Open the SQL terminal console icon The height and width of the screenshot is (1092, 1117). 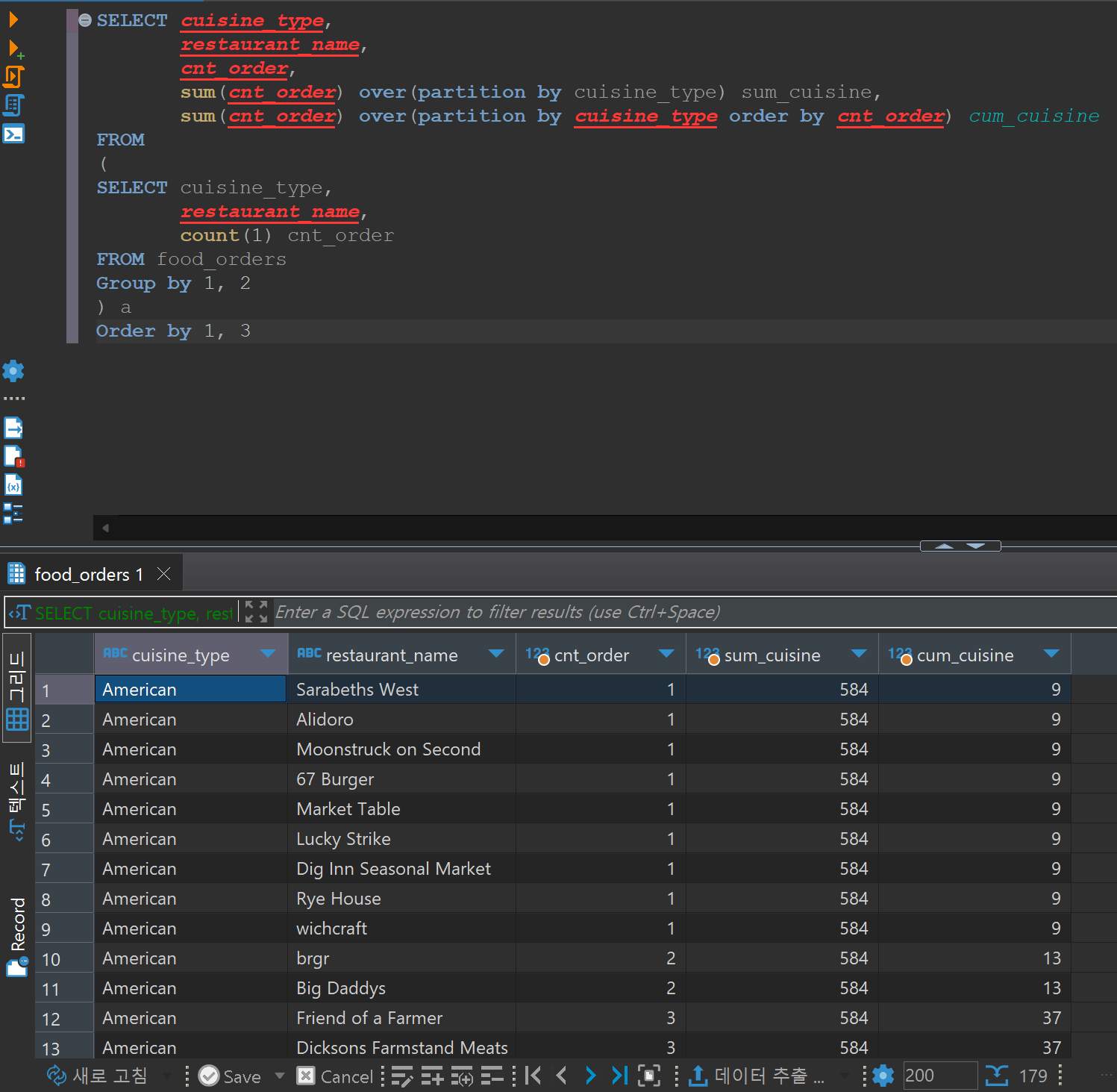pos(14,134)
